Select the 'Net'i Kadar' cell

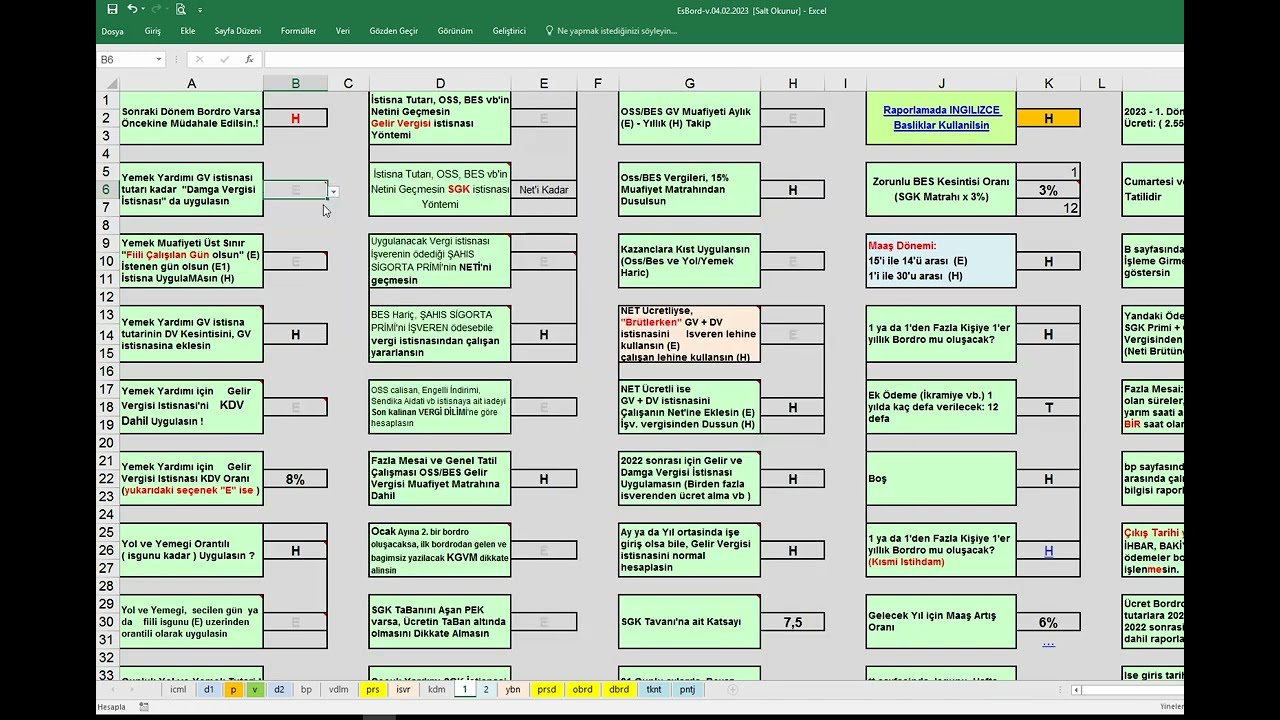pos(543,190)
